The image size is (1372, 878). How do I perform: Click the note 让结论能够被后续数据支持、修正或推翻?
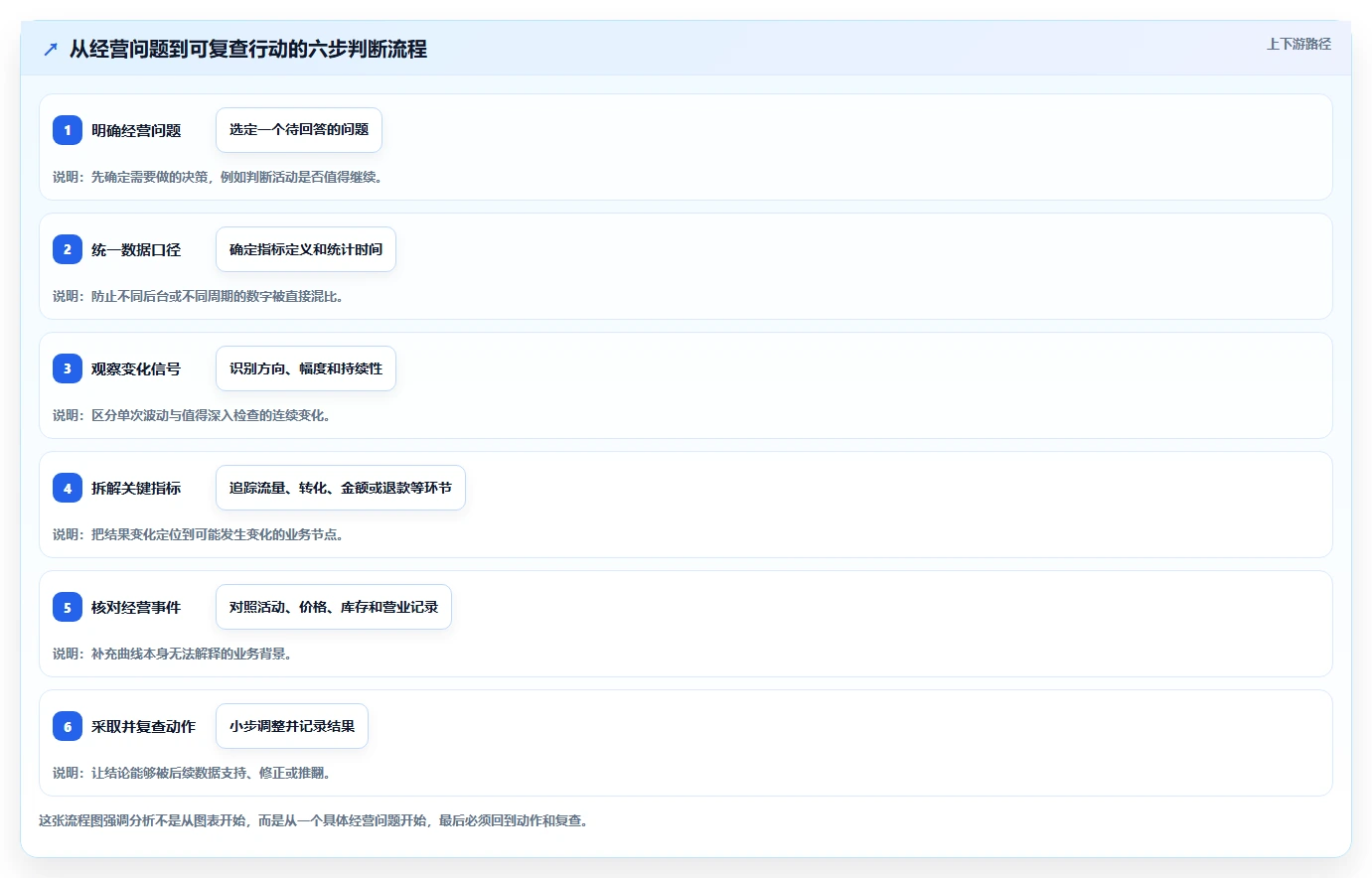point(192,773)
